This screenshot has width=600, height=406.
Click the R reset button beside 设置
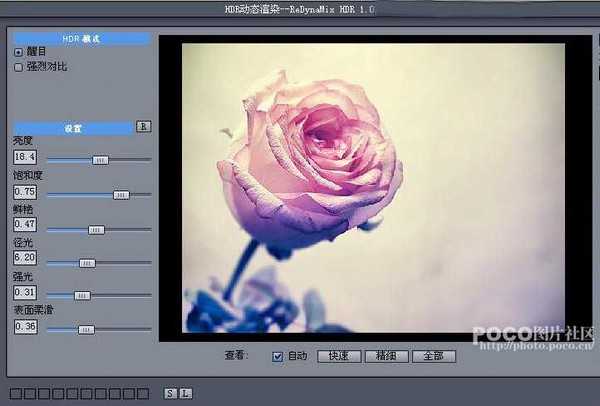pos(143,127)
